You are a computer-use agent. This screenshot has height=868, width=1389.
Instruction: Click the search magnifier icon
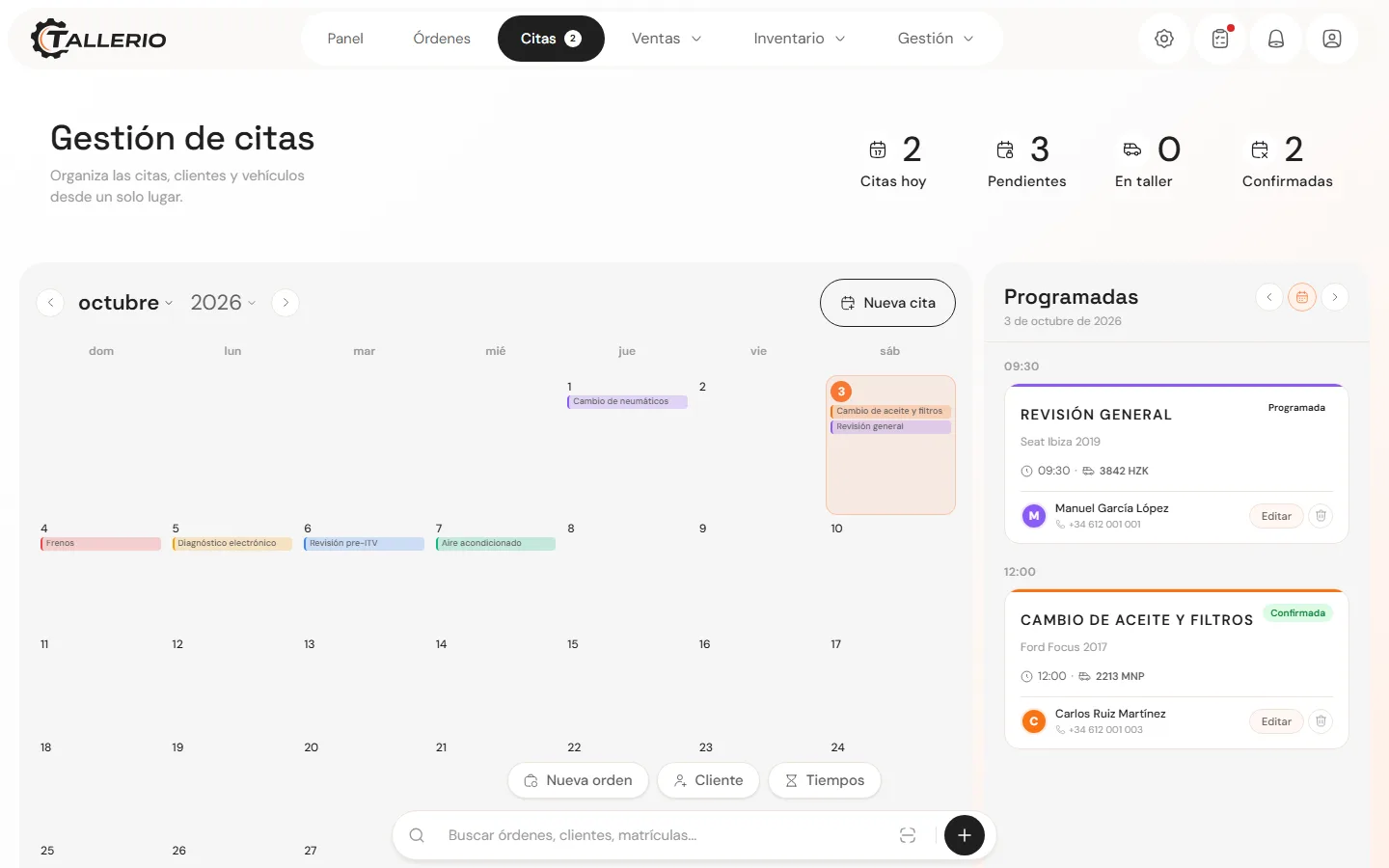point(417,835)
